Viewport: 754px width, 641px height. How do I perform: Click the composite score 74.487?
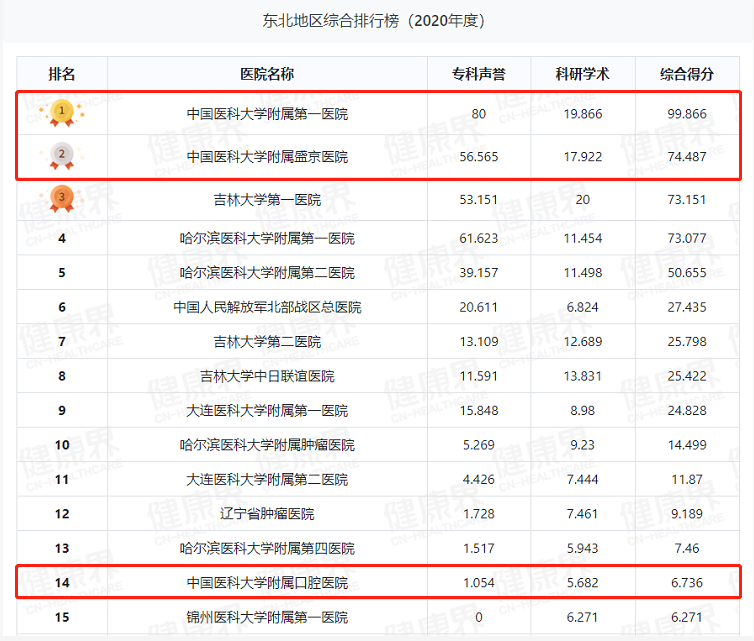[x=687, y=157]
